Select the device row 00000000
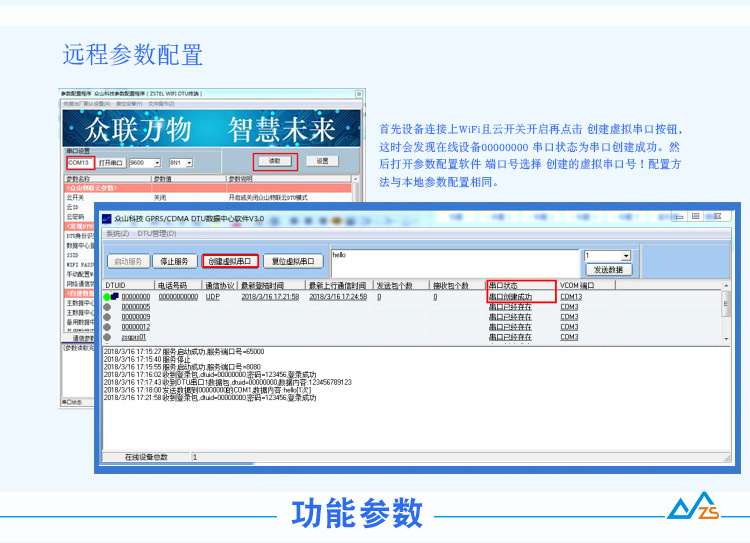 click(x=412, y=297)
